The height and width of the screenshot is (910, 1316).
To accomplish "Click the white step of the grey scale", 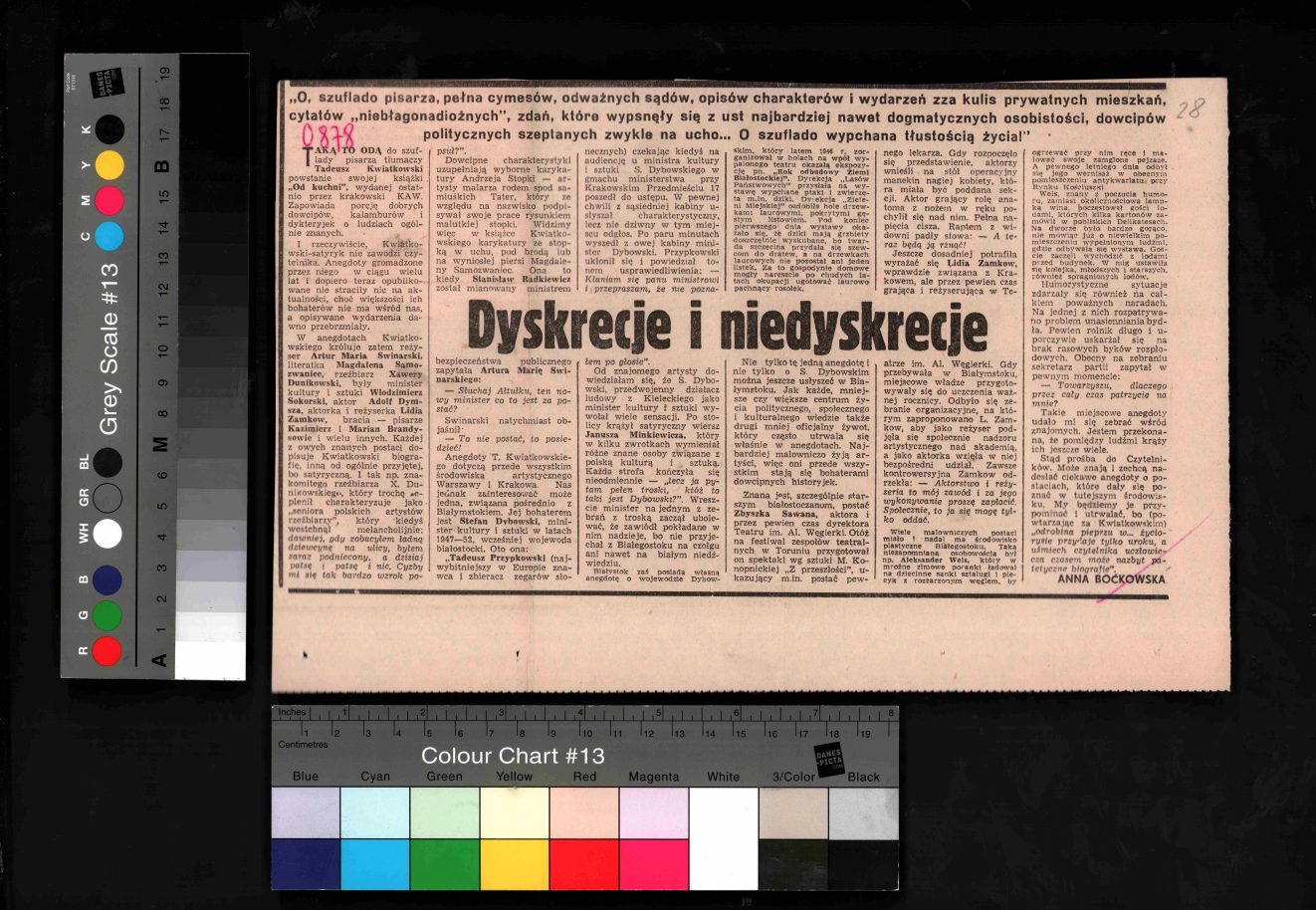I will (210, 659).
